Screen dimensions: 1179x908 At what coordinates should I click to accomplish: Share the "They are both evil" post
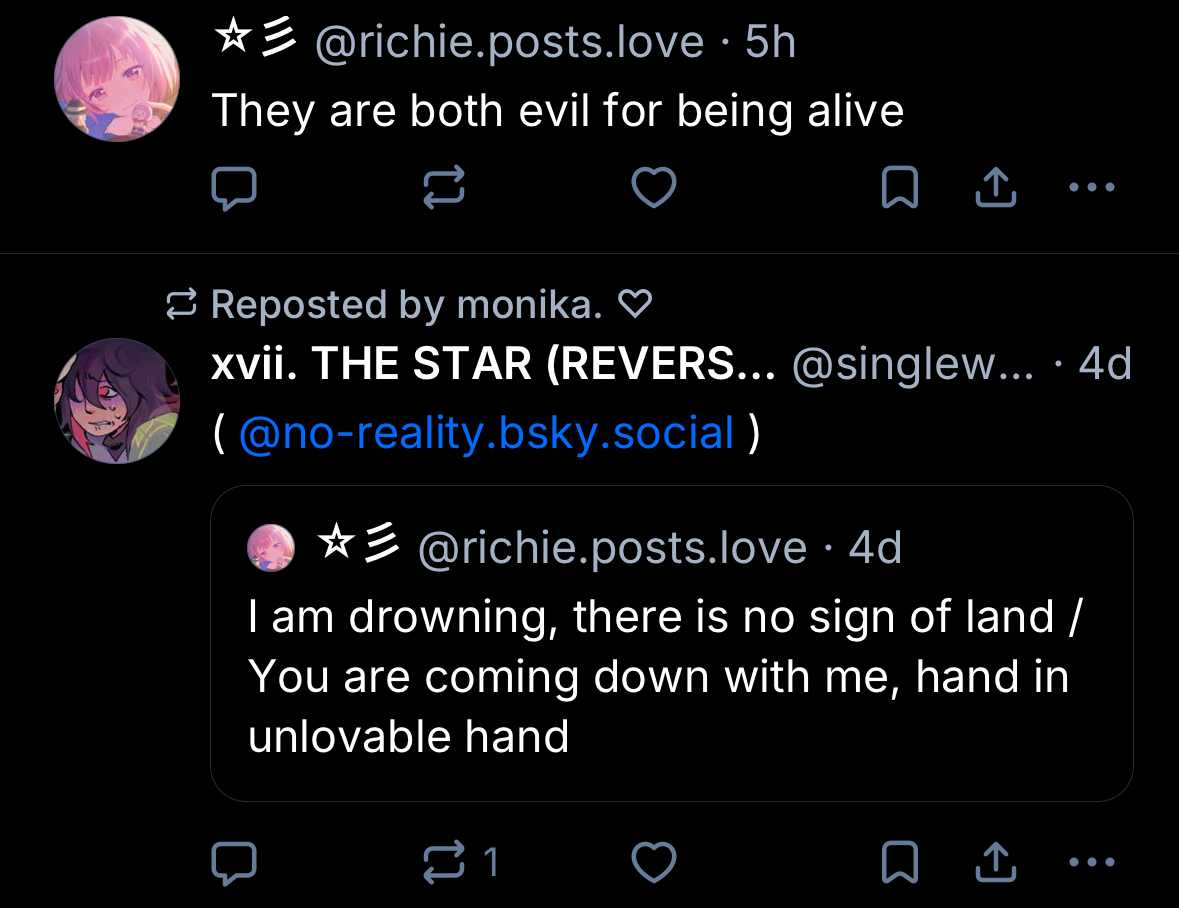click(995, 188)
